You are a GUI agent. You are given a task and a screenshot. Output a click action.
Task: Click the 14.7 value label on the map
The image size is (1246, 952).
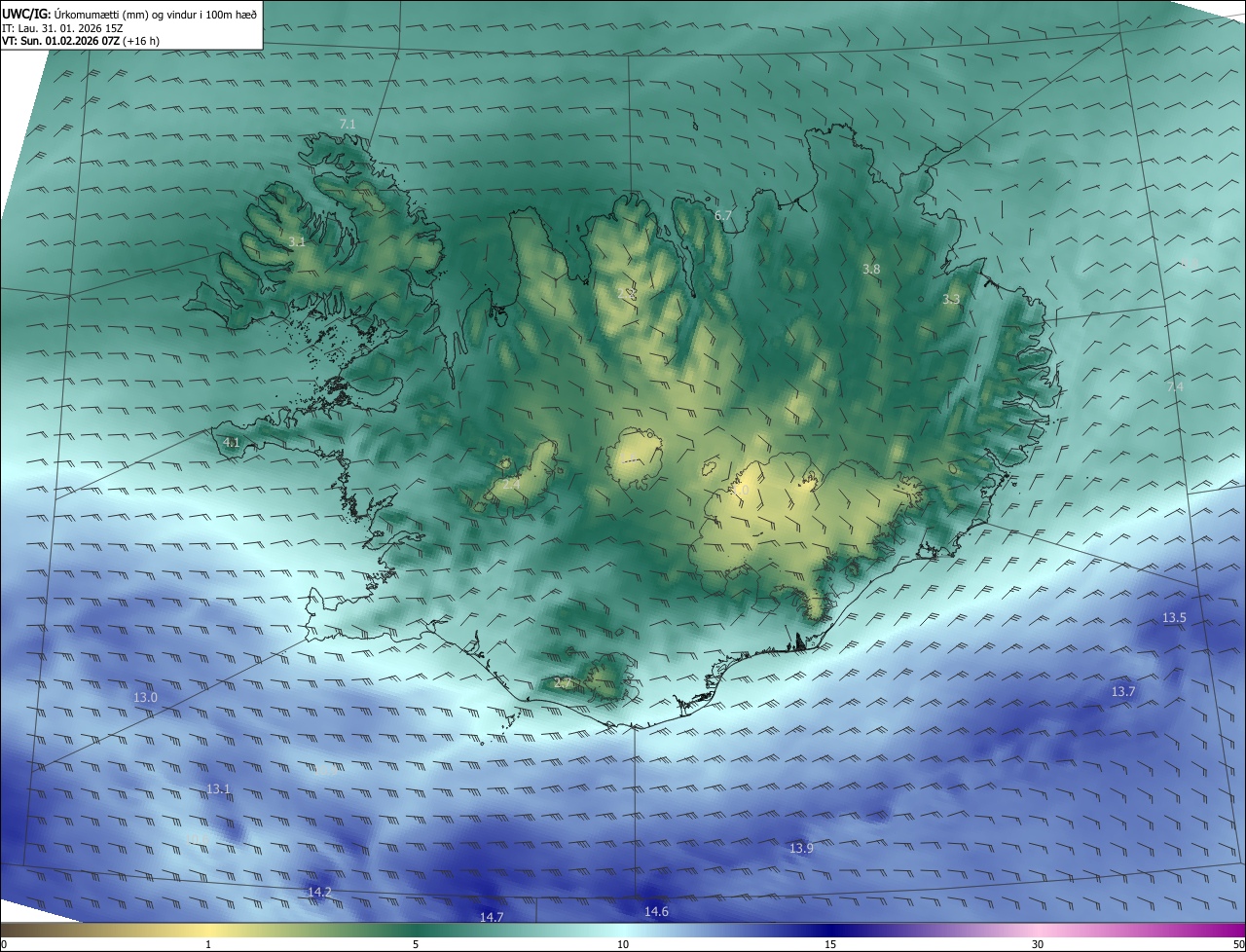click(x=492, y=917)
